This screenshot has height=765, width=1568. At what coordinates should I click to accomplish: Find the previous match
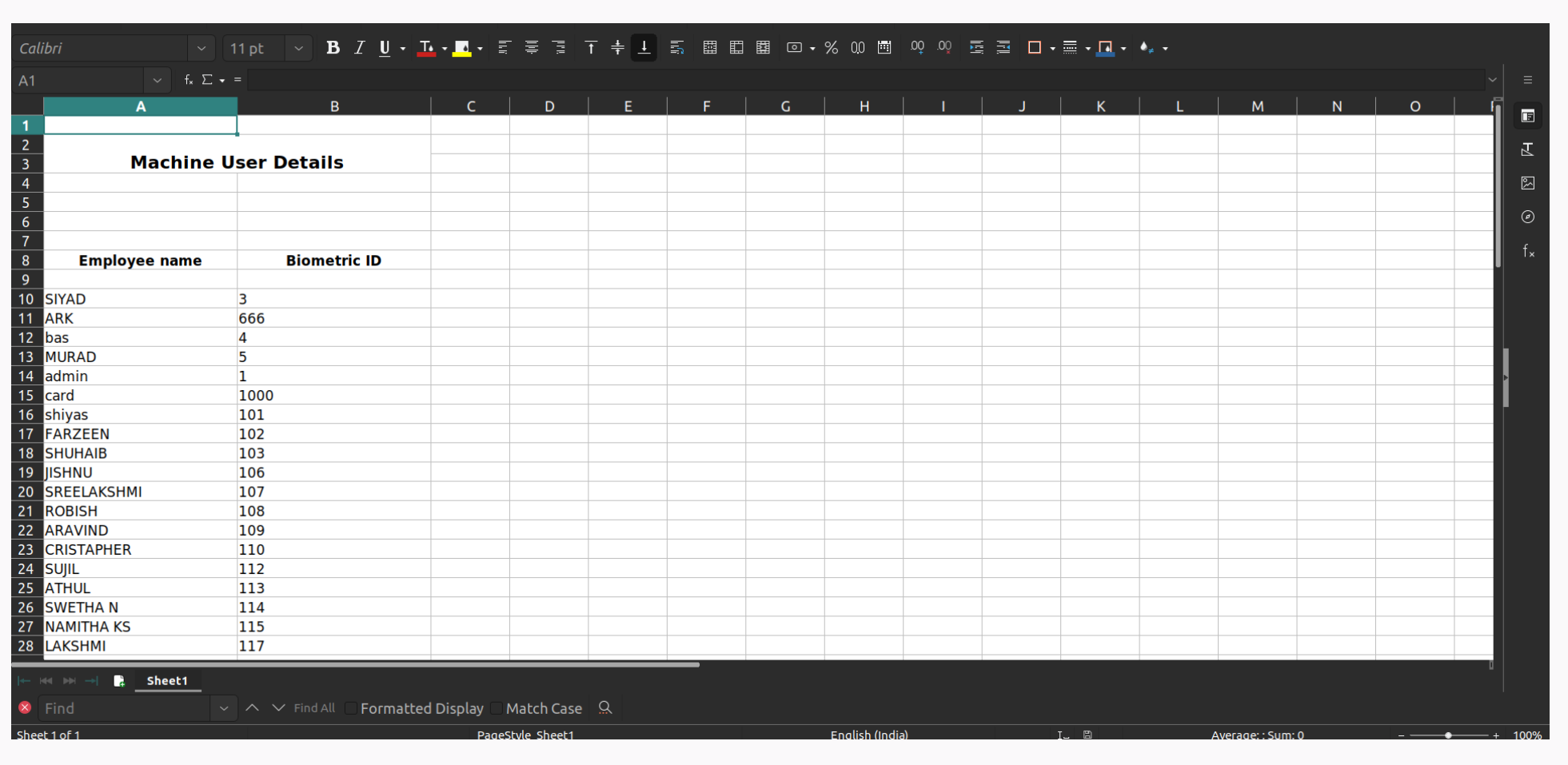tap(252, 708)
